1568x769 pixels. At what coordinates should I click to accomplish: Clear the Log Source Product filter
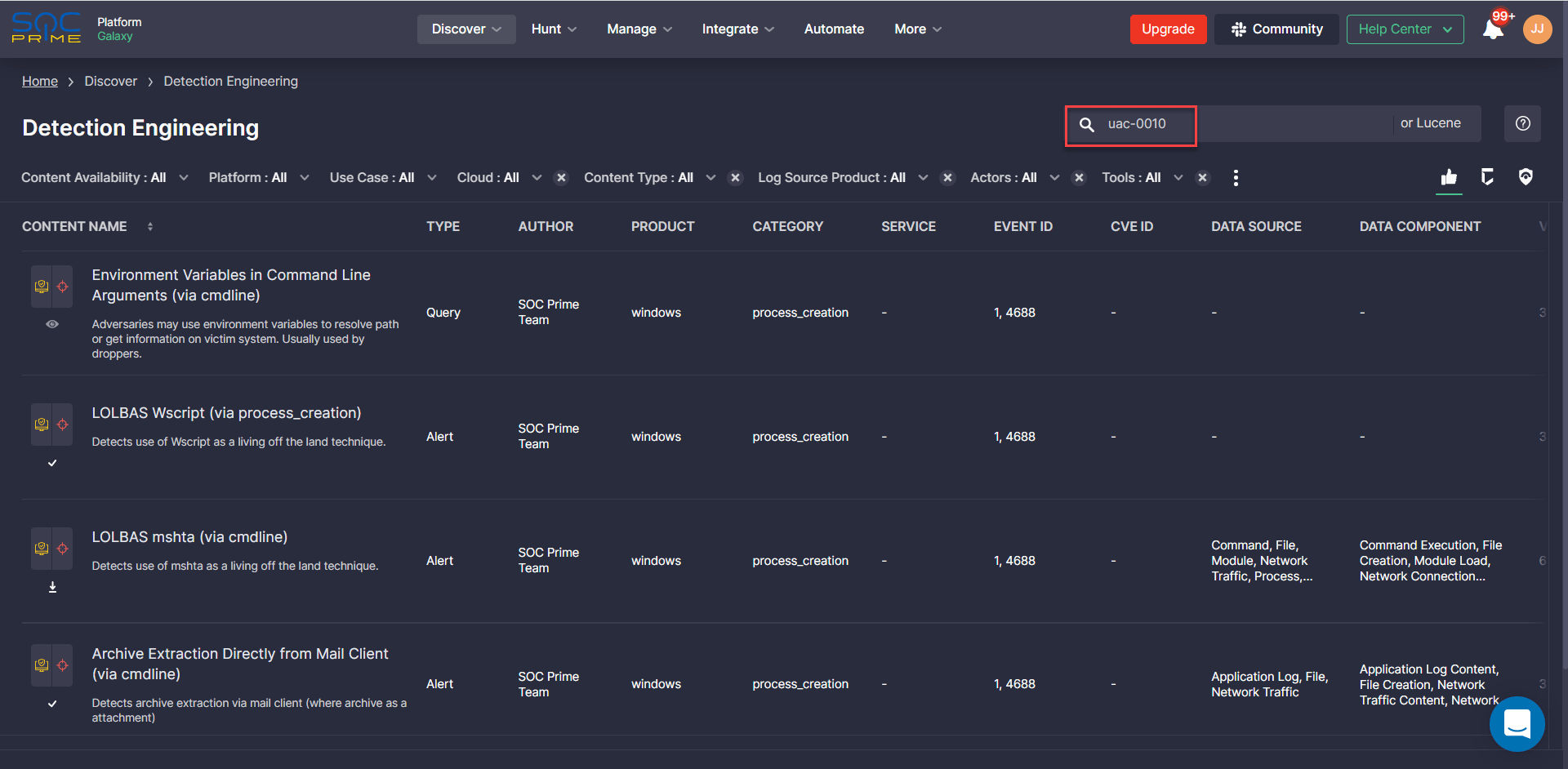point(947,178)
